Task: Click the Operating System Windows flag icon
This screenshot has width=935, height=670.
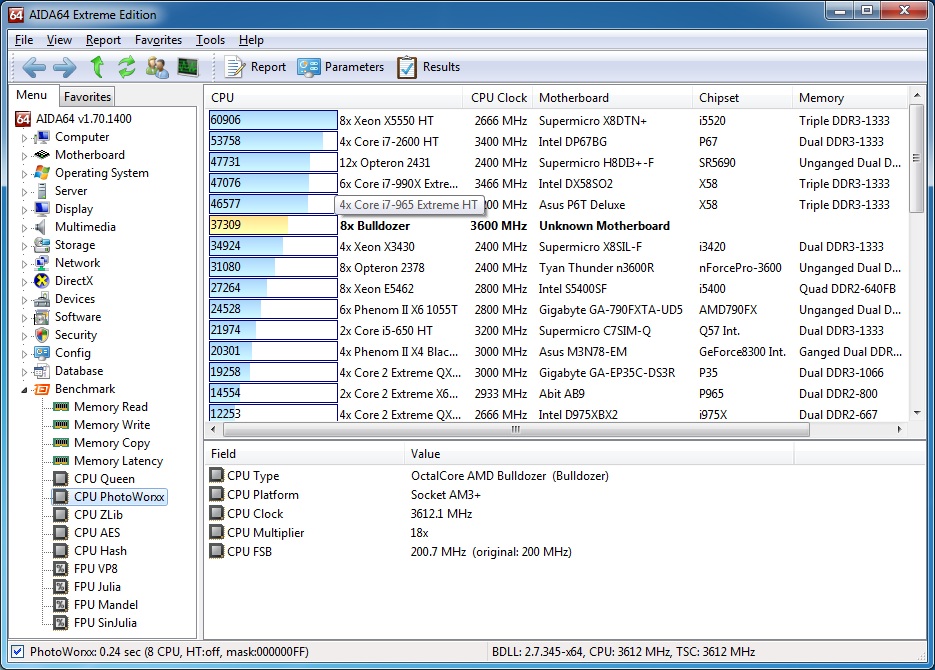Action: (x=42, y=173)
